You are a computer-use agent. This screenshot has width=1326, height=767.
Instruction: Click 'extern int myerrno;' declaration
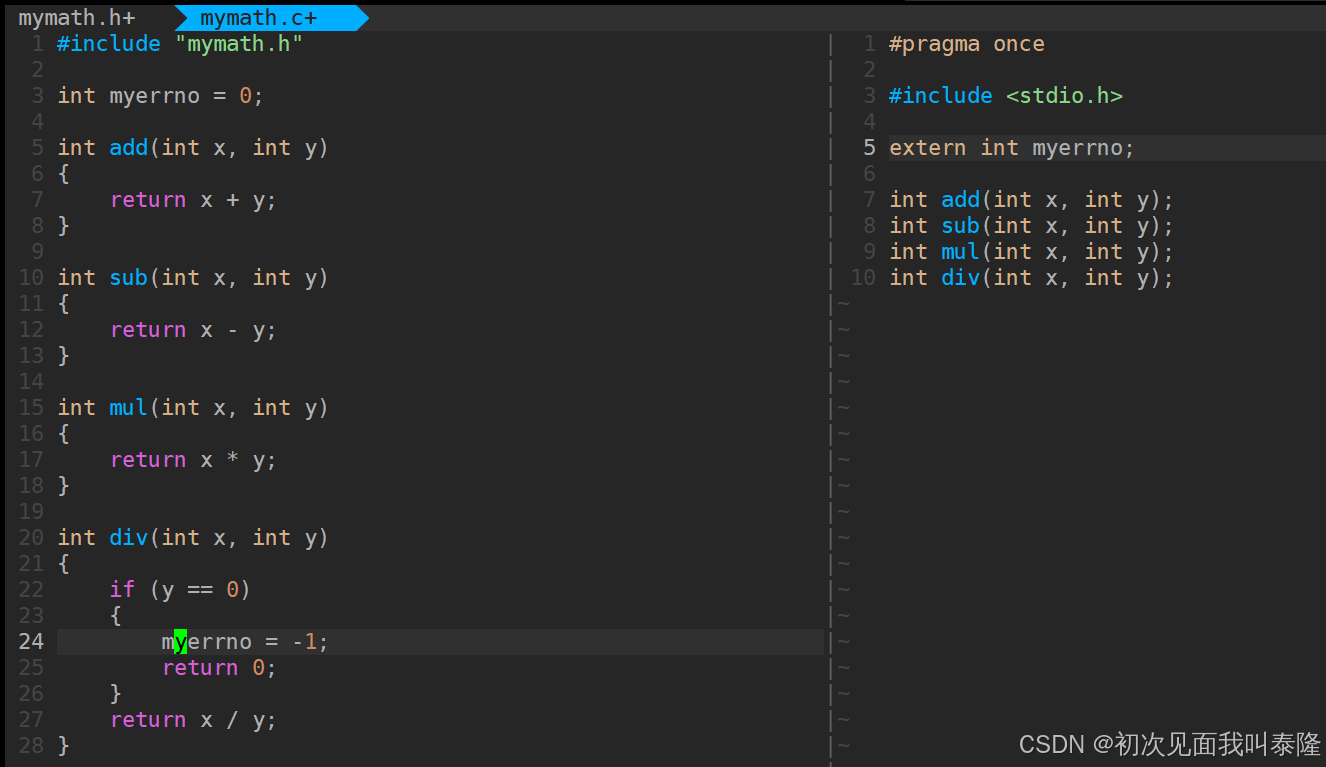pos(1012,148)
